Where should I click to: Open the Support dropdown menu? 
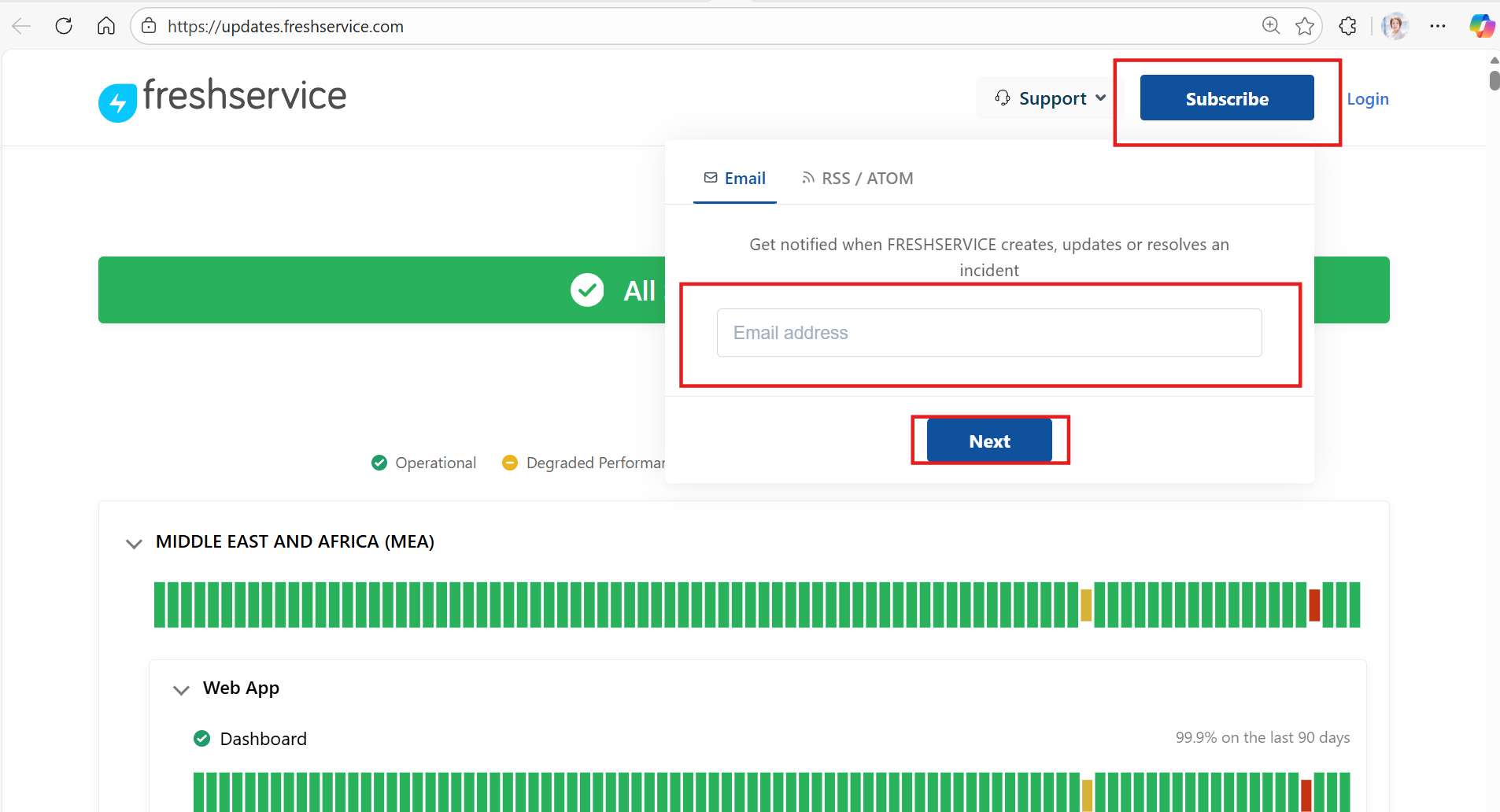coord(1050,98)
